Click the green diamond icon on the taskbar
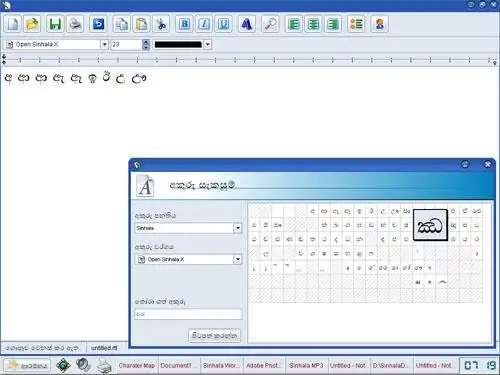This screenshot has height=375, width=500. click(63, 365)
